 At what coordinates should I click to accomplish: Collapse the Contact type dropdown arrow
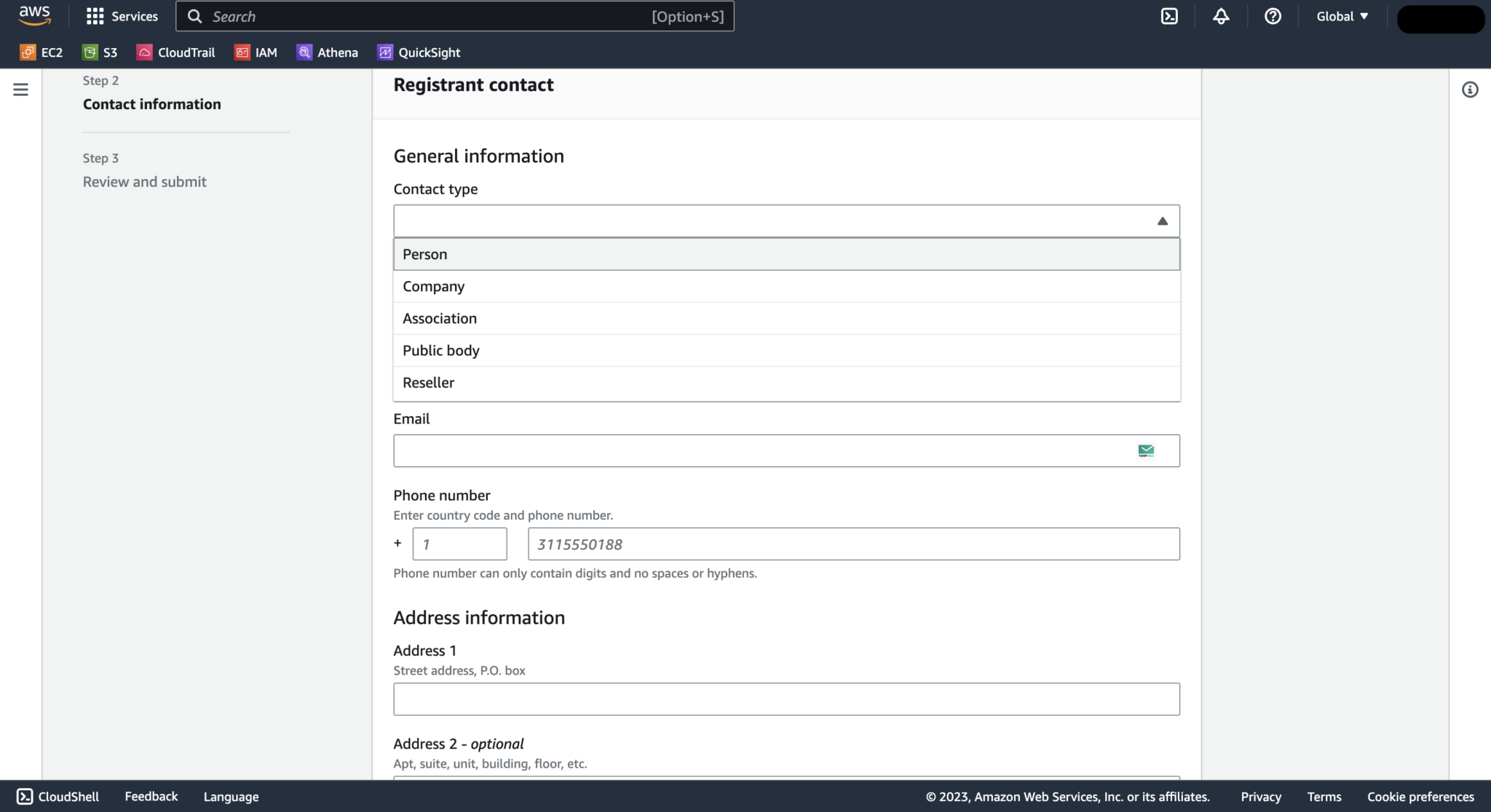click(1162, 220)
